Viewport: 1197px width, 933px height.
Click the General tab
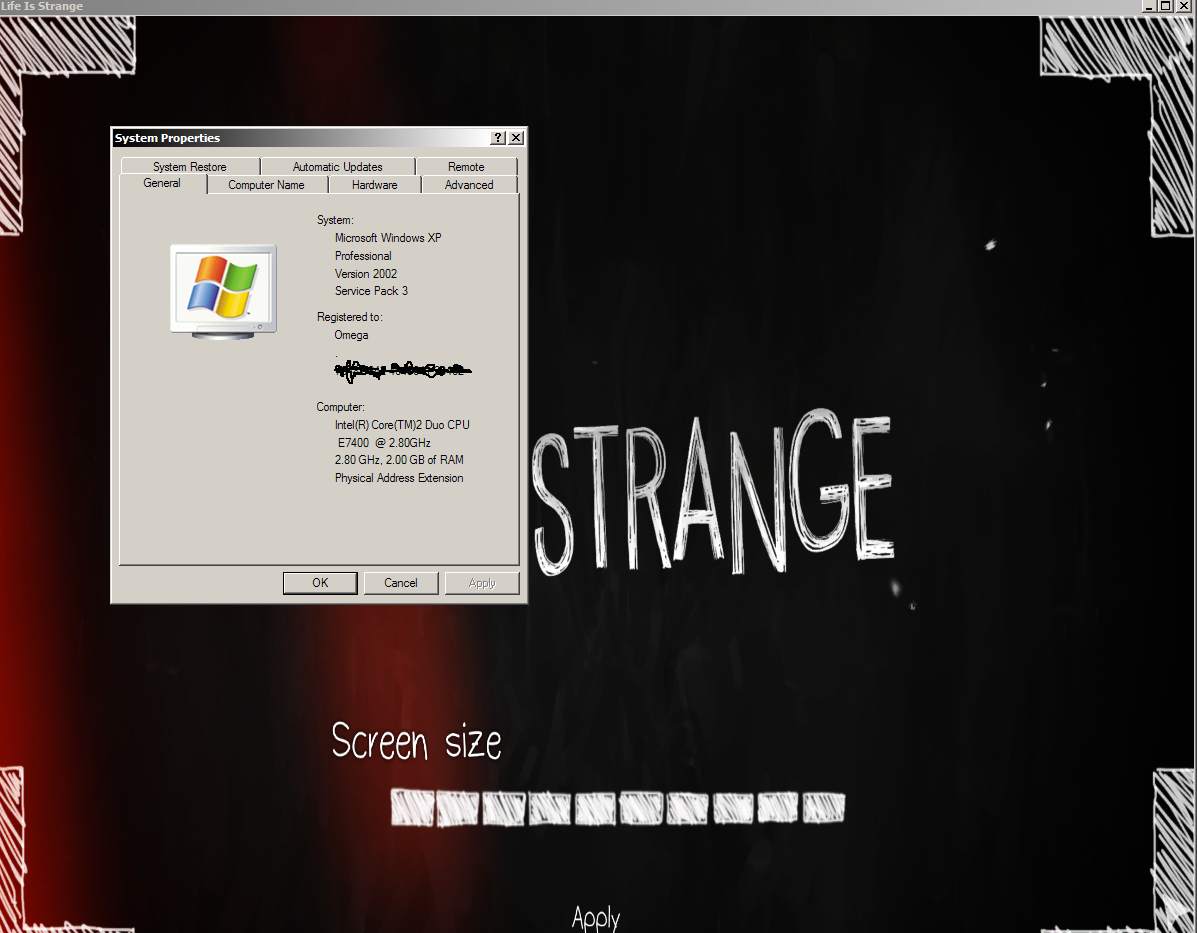point(163,183)
